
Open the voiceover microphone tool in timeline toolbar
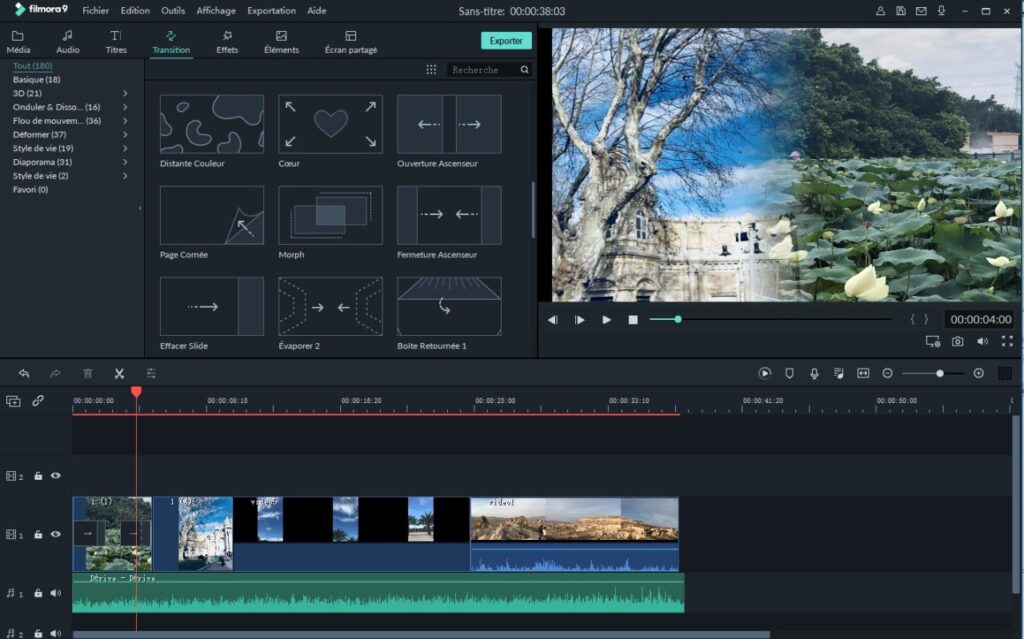[x=814, y=373]
